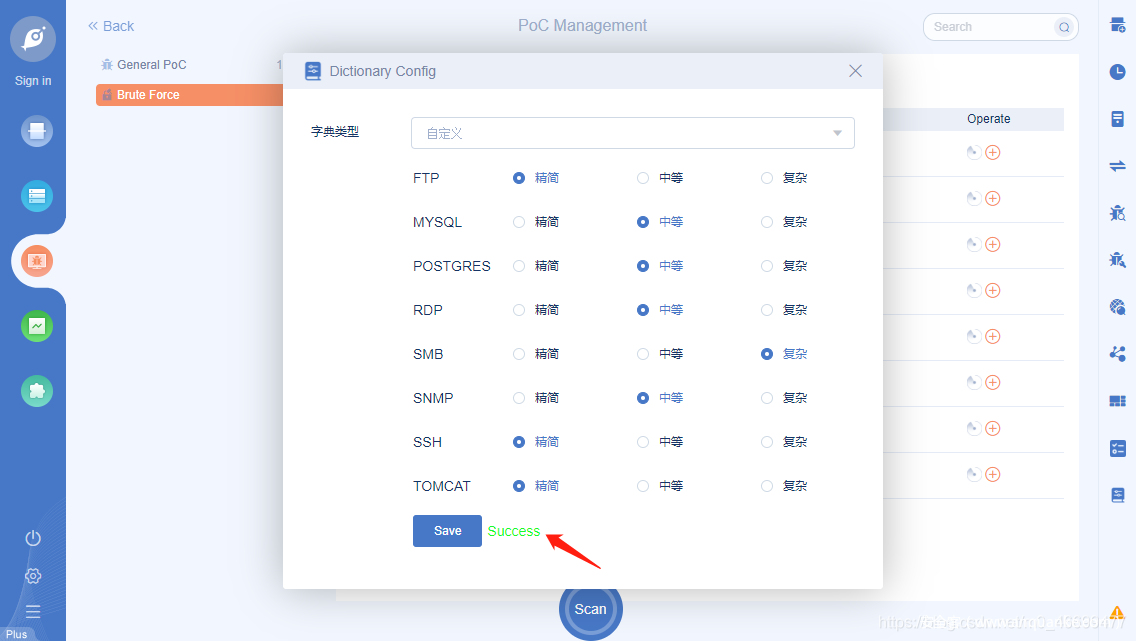1136x641 pixels.
Task: Click the share nodes icon in right strip
Action: (x=1118, y=353)
